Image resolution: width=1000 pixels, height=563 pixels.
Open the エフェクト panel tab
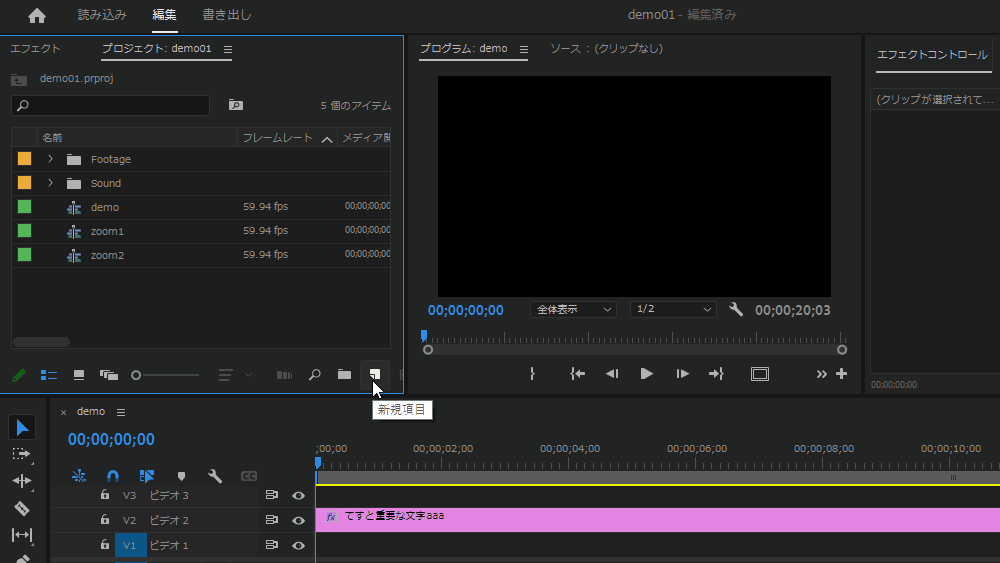click(35, 48)
